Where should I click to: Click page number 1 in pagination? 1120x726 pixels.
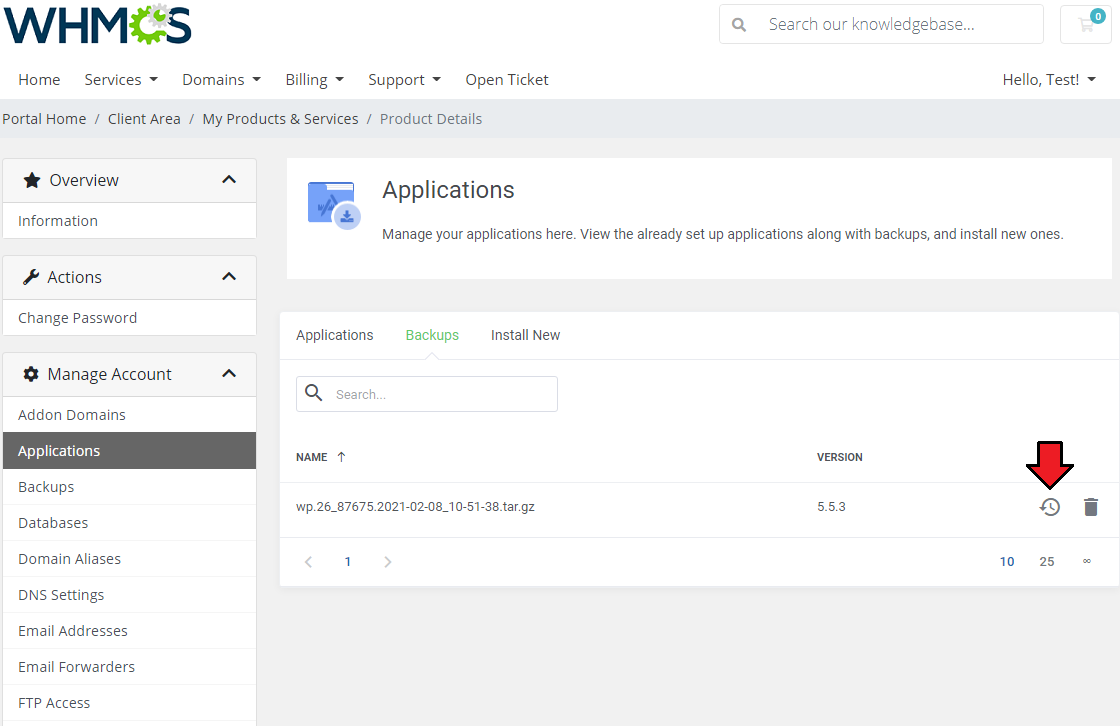click(x=348, y=562)
